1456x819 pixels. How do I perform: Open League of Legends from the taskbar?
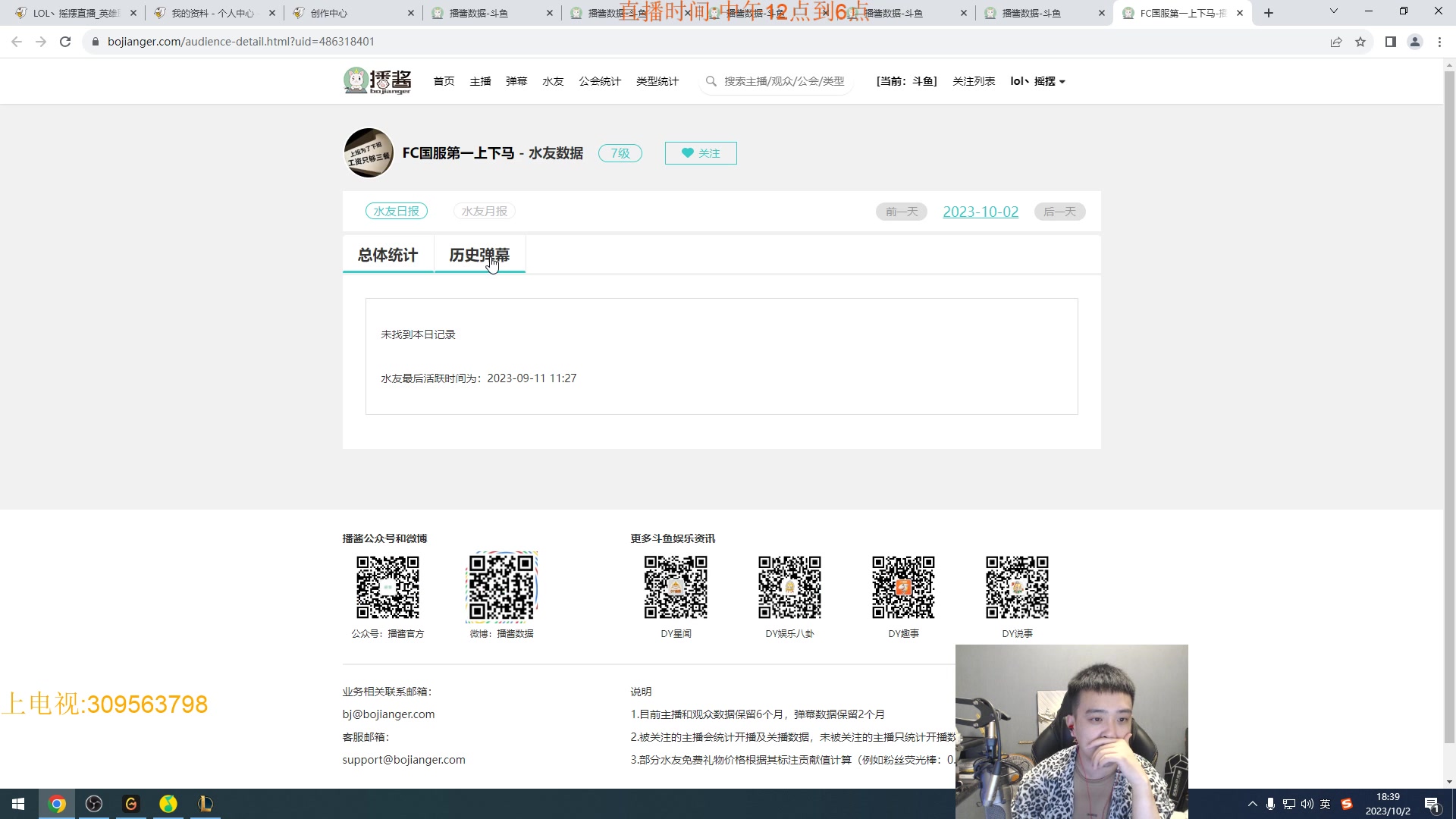coord(205,804)
